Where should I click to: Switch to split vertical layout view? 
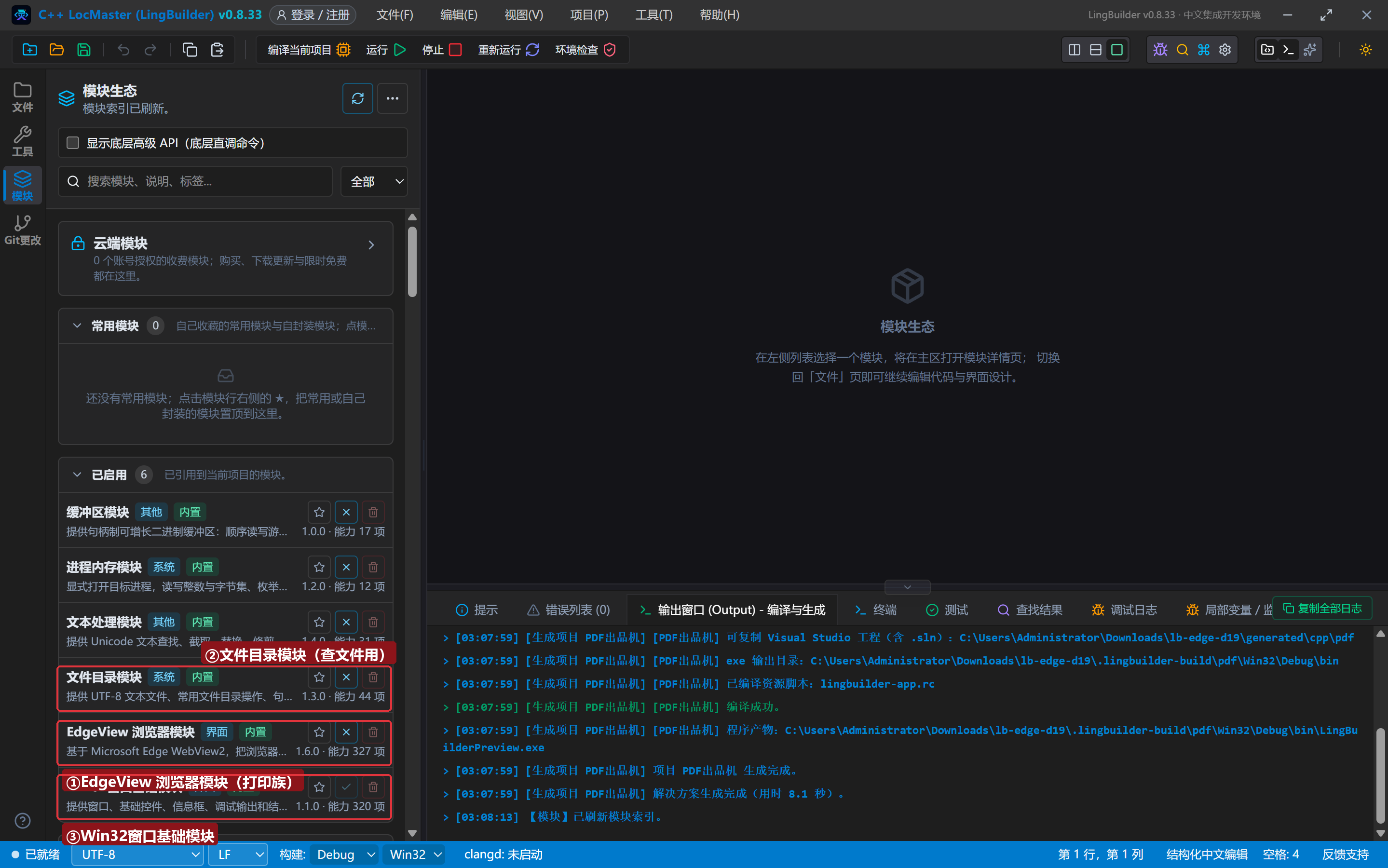coord(1074,50)
